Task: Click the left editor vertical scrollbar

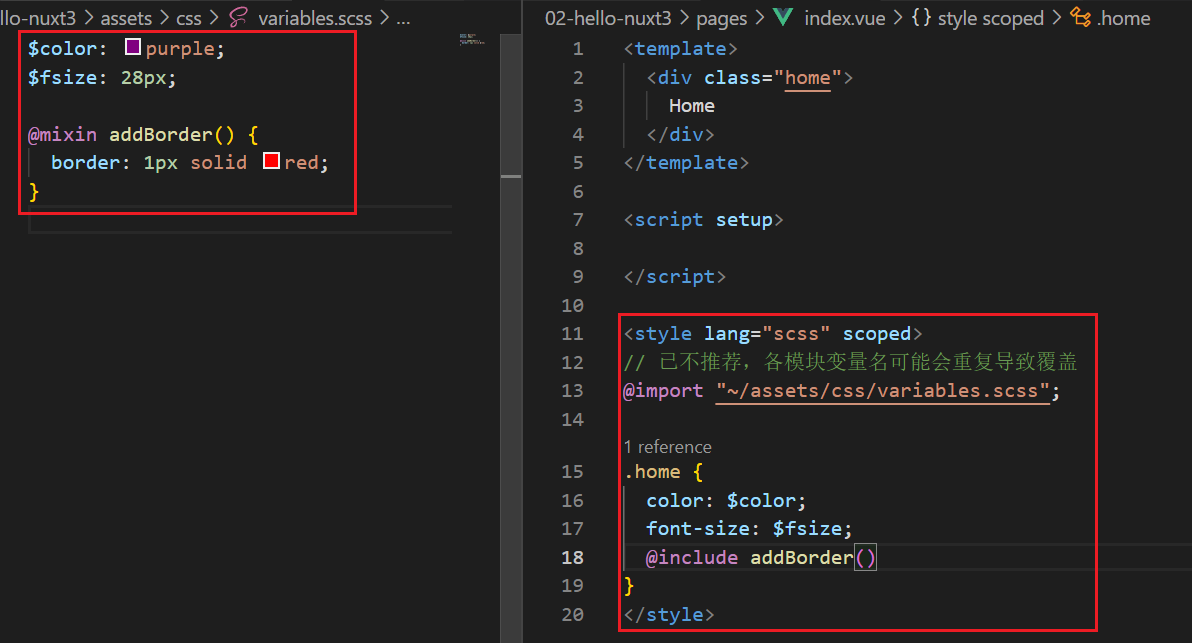Action: pos(511,338)
